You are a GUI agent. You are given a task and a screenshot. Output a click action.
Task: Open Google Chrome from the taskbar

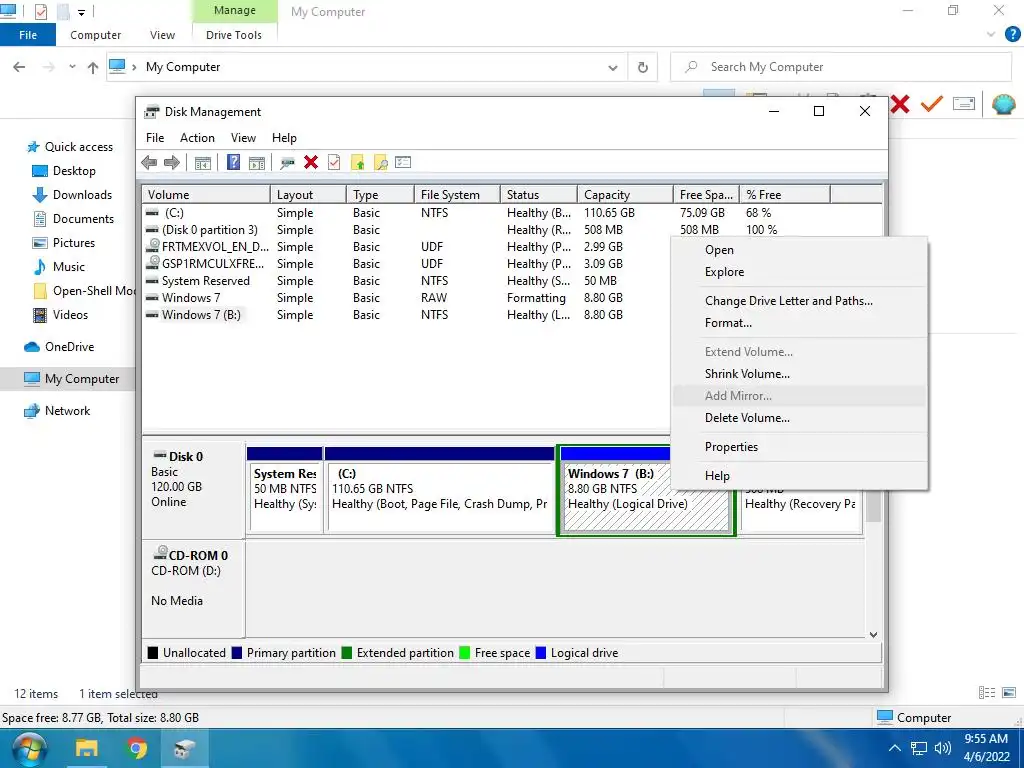(136, 748)
